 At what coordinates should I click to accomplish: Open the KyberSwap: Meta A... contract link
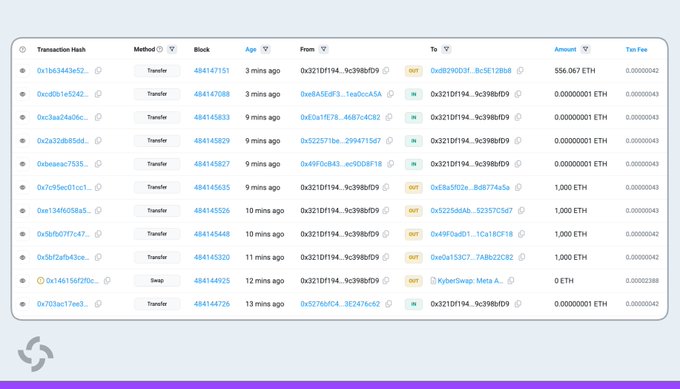(470, 281)
